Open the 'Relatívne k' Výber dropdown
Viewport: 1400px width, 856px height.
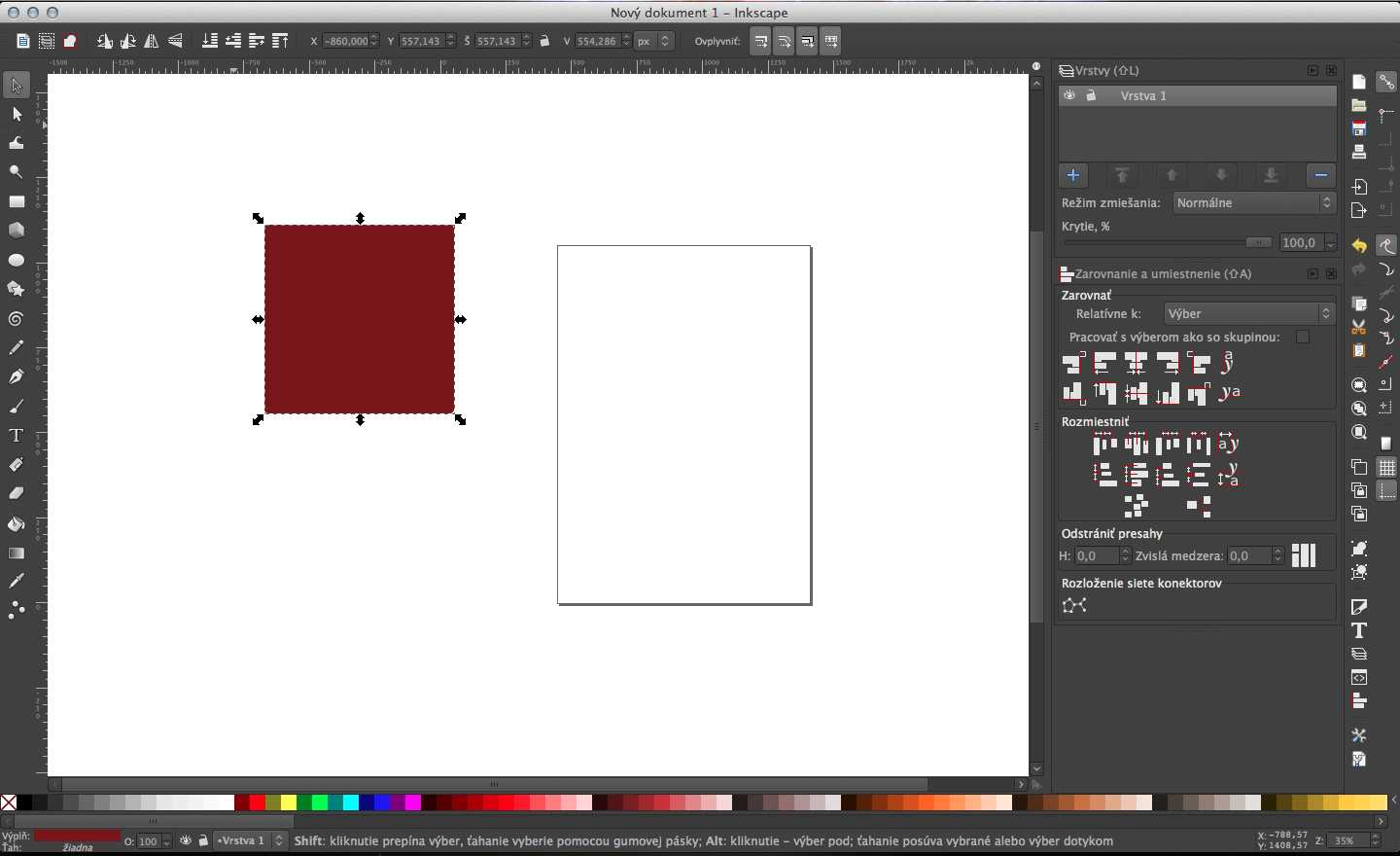[1248, 313]
